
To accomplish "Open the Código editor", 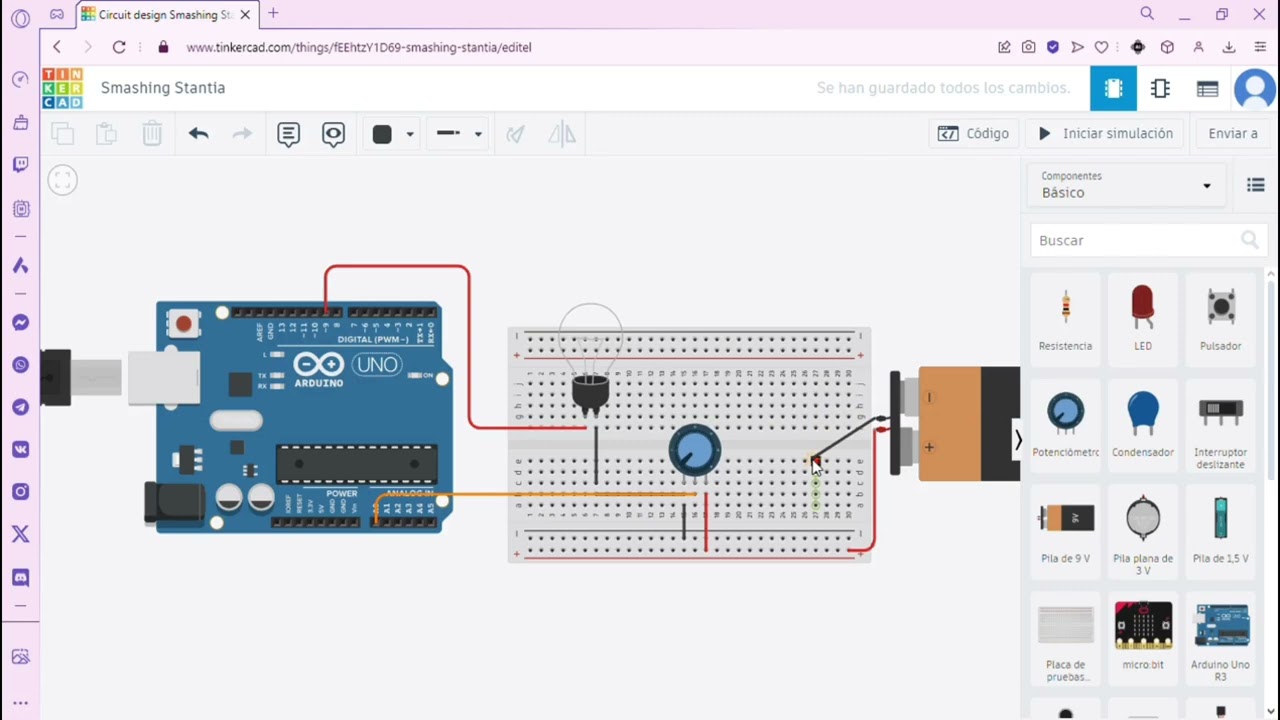I will pos(973,133).
